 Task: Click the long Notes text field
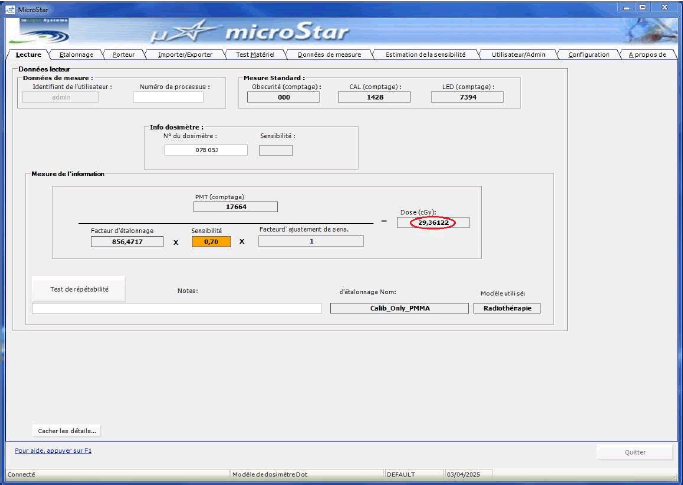[177, 308]
